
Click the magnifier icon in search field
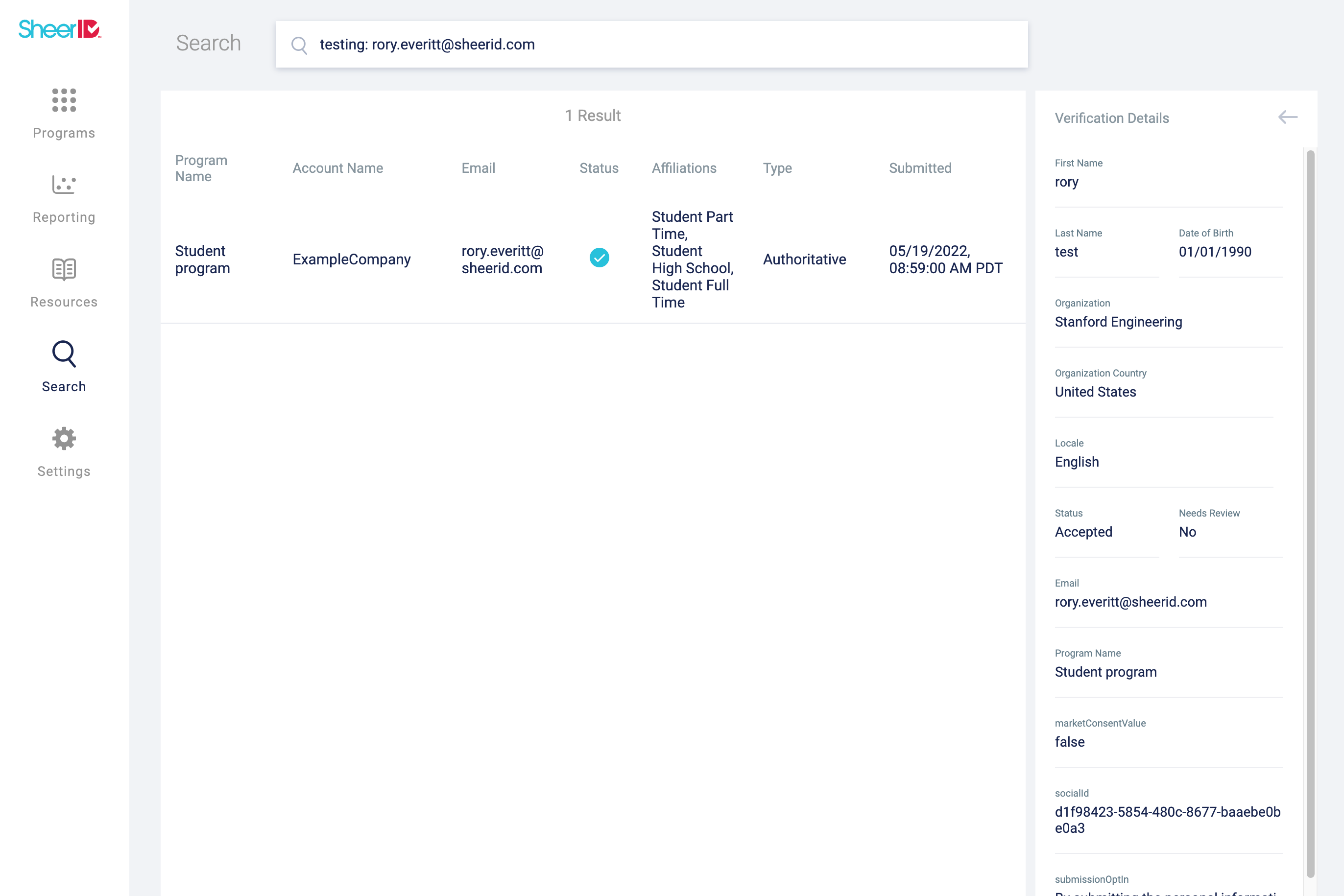coord(299,45)
